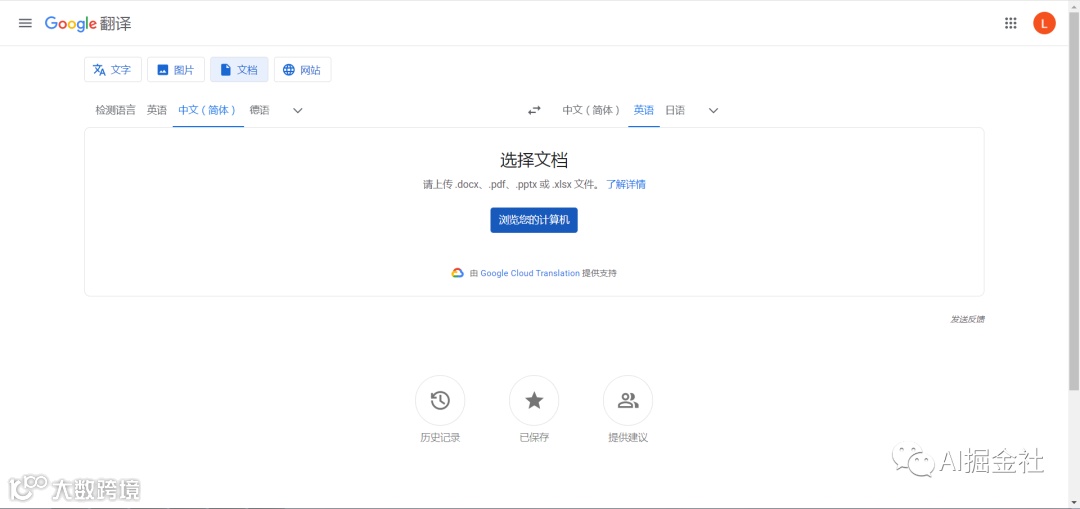Switch to the 文字 text mode
Screen dimensions: 1080x509
pyautogui.click(x=113, y=70)
